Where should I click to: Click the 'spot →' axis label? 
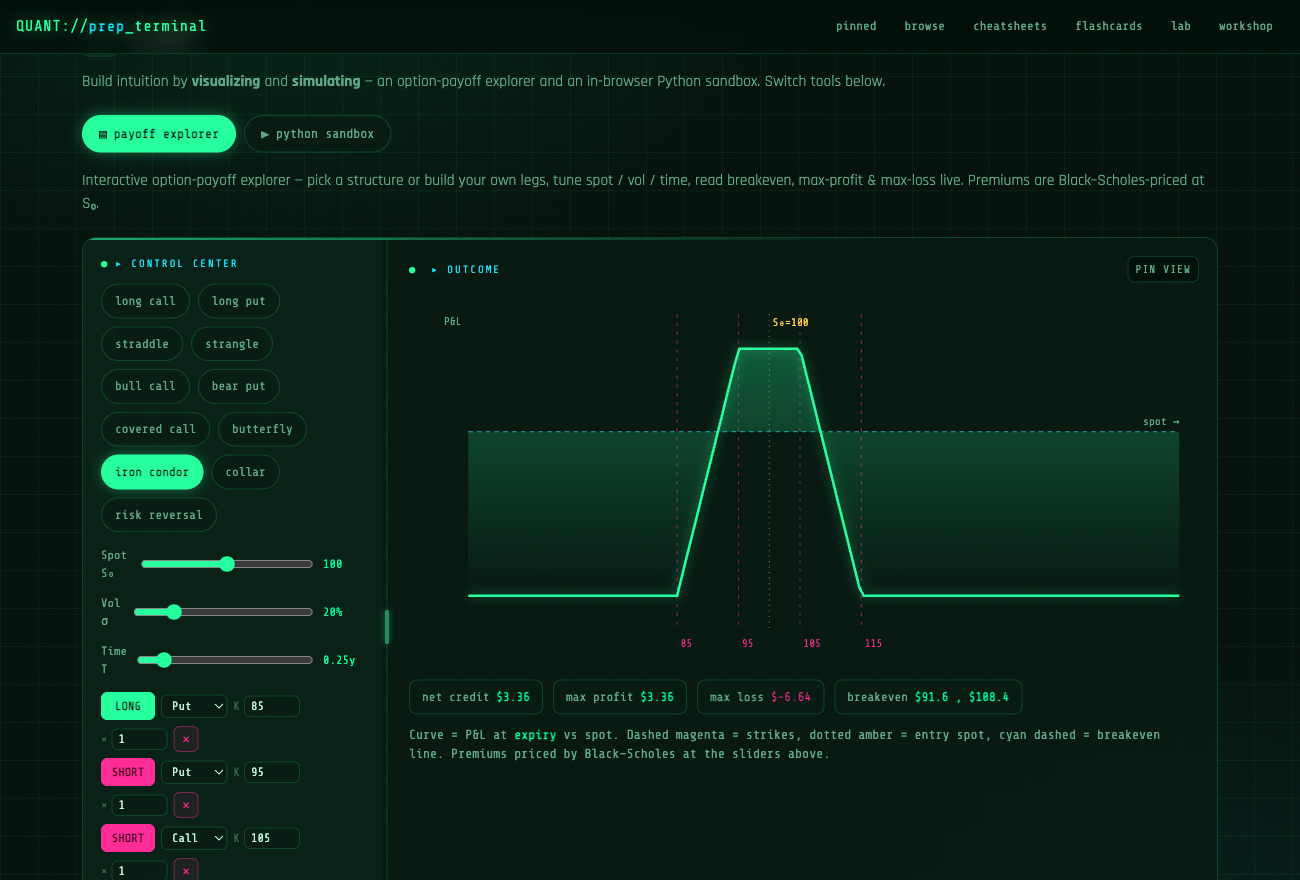(x=1161, y=422)
